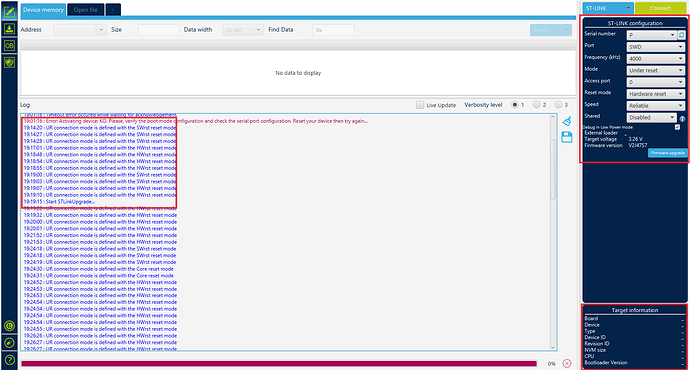This screenshot has height=370, width=690.
Task: Select verbosity level 2
Action: (536, 105)
